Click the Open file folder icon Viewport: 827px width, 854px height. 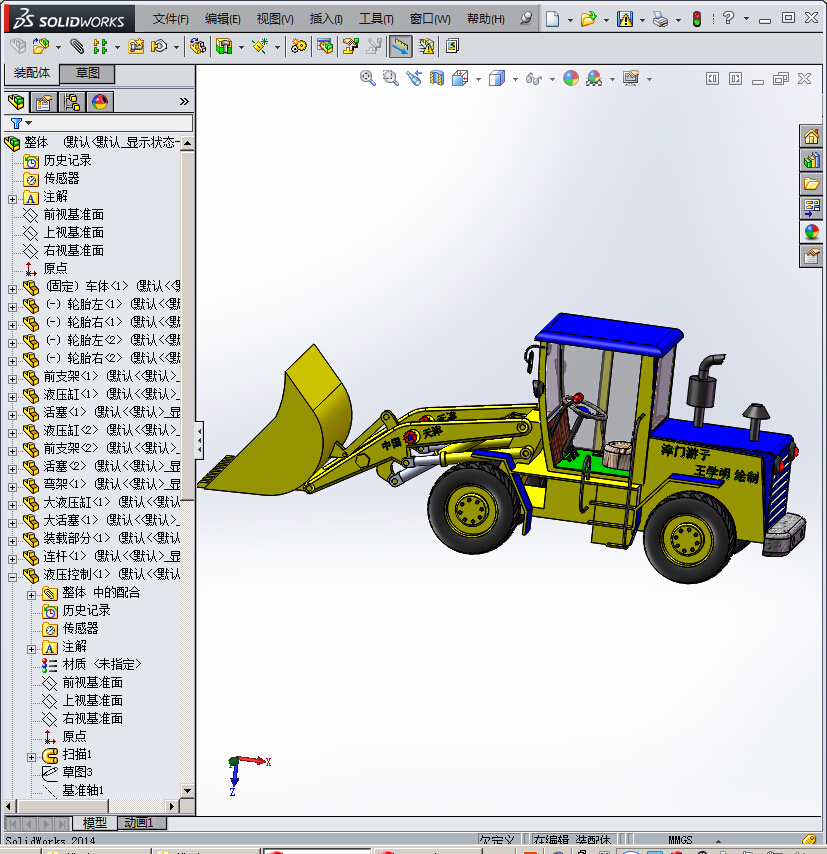[x=588, y=19]
